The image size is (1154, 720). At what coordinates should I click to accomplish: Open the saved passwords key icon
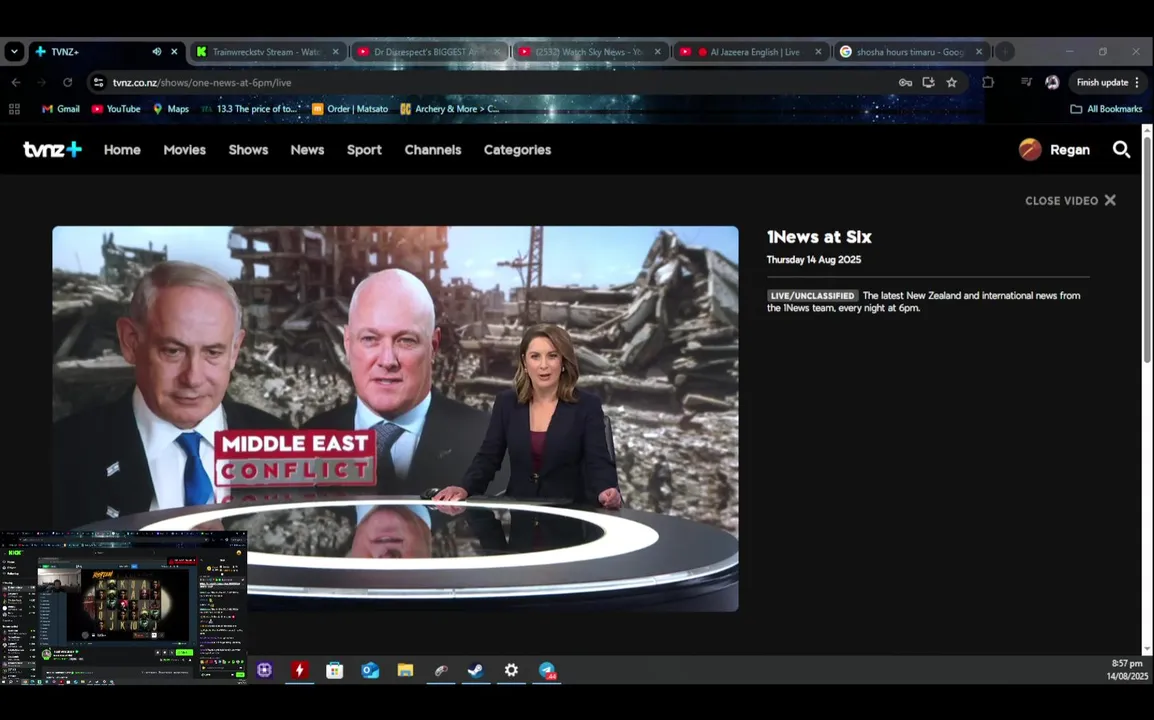tap(905, 82)
